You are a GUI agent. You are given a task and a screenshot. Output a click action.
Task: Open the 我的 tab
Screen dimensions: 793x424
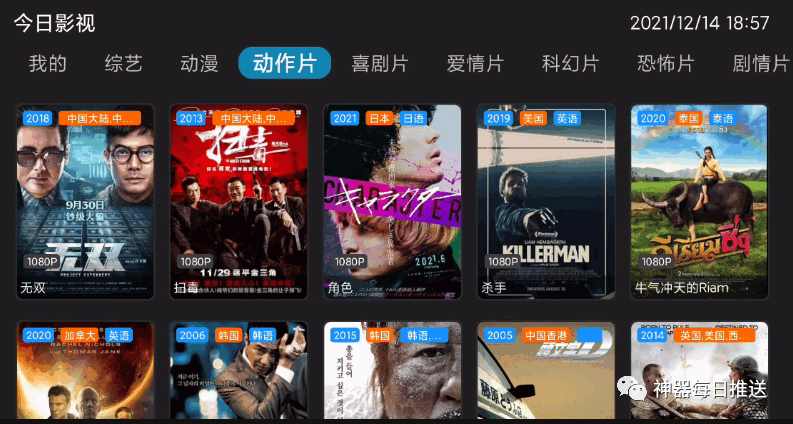click(48, 64)
